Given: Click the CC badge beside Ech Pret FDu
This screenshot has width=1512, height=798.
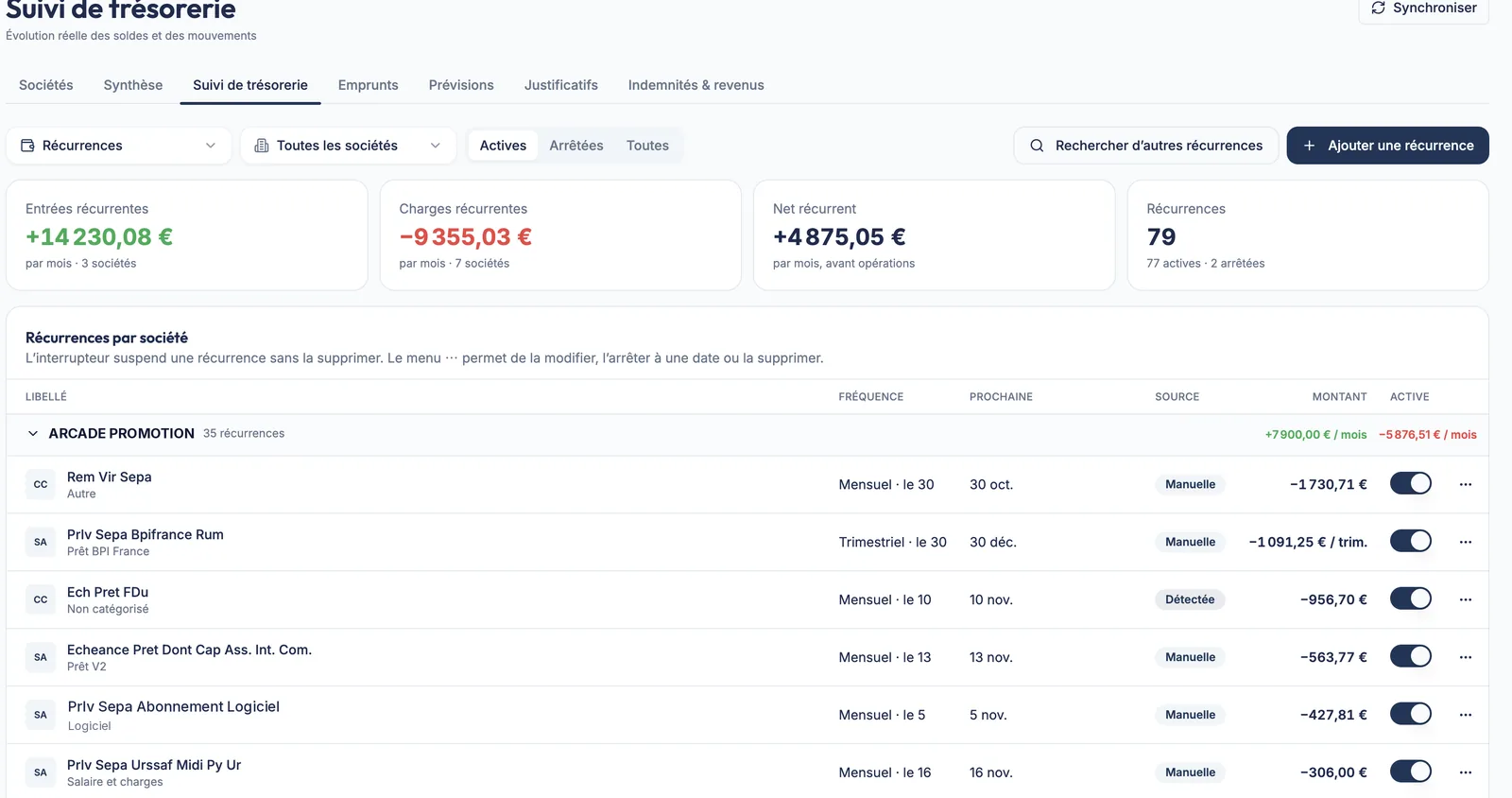Looking at the screenshot, I should [41, 599].
